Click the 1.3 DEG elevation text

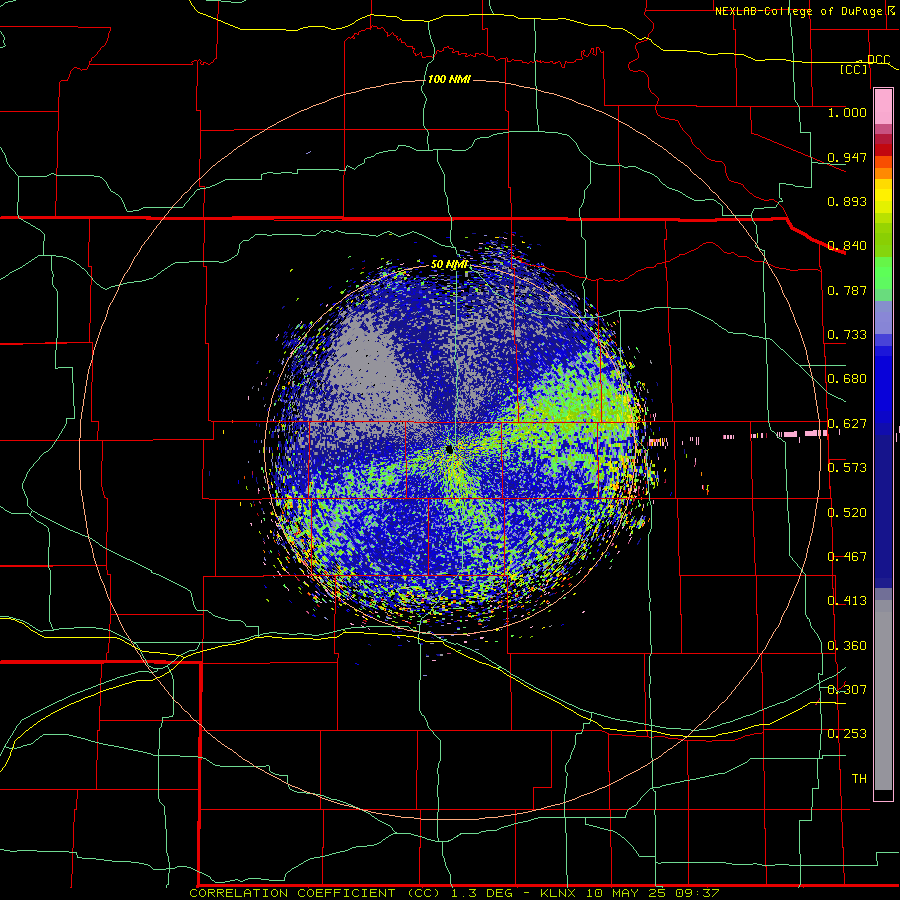(484, 893)
